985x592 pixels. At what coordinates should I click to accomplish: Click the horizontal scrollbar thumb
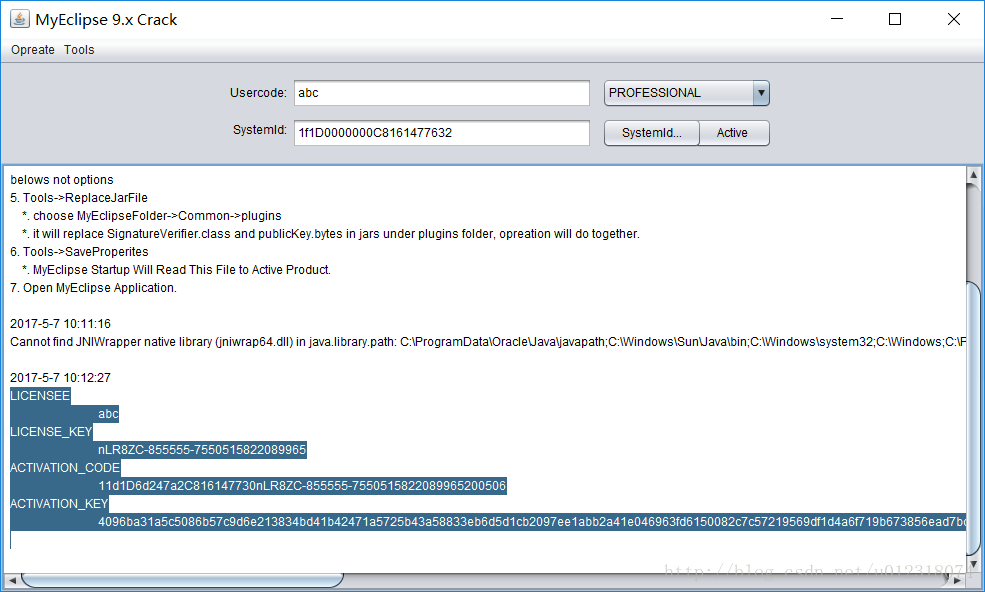pyautogui.click(x=182, y=580)
